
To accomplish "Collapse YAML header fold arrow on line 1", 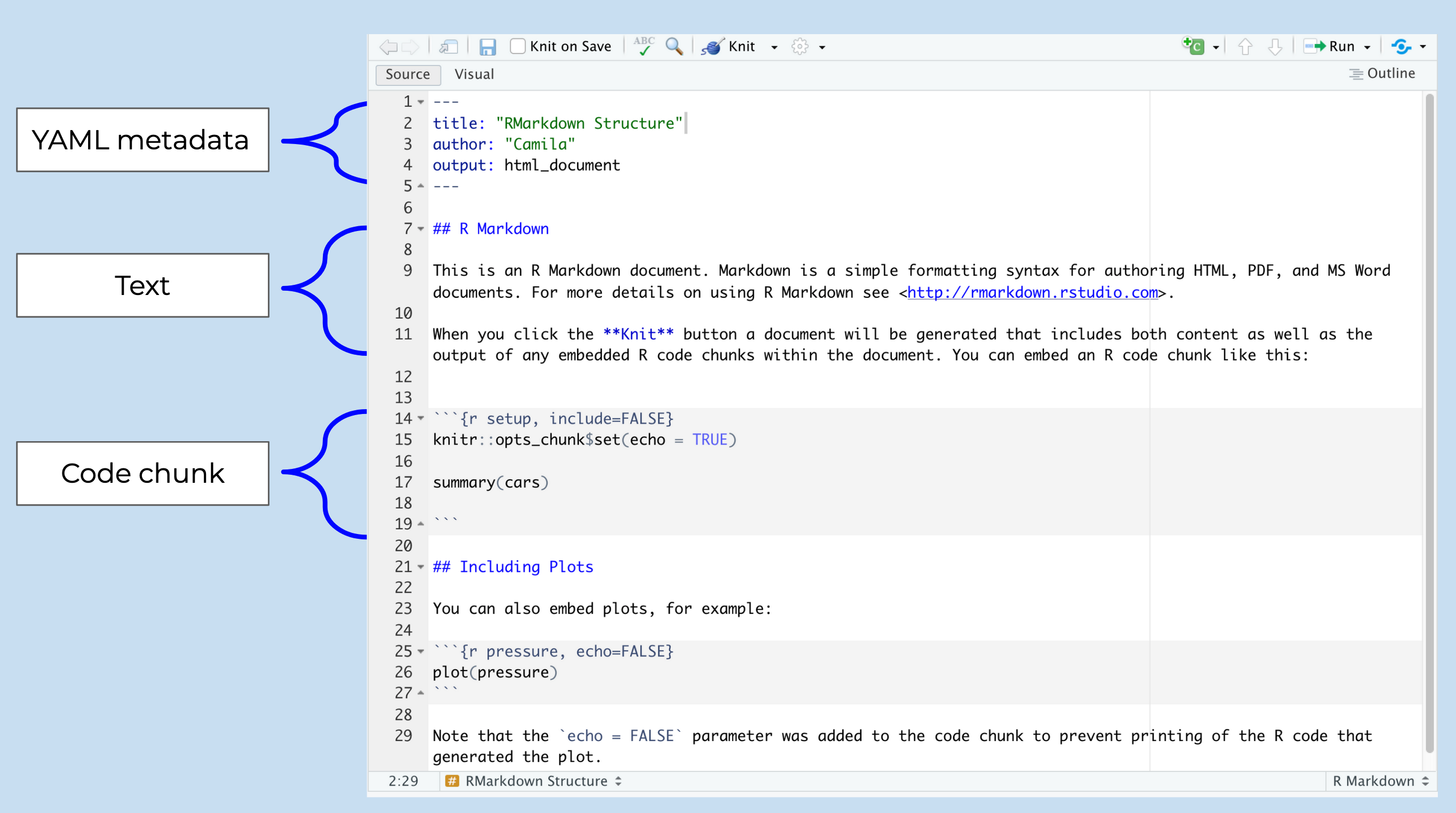I will point(421,102).
